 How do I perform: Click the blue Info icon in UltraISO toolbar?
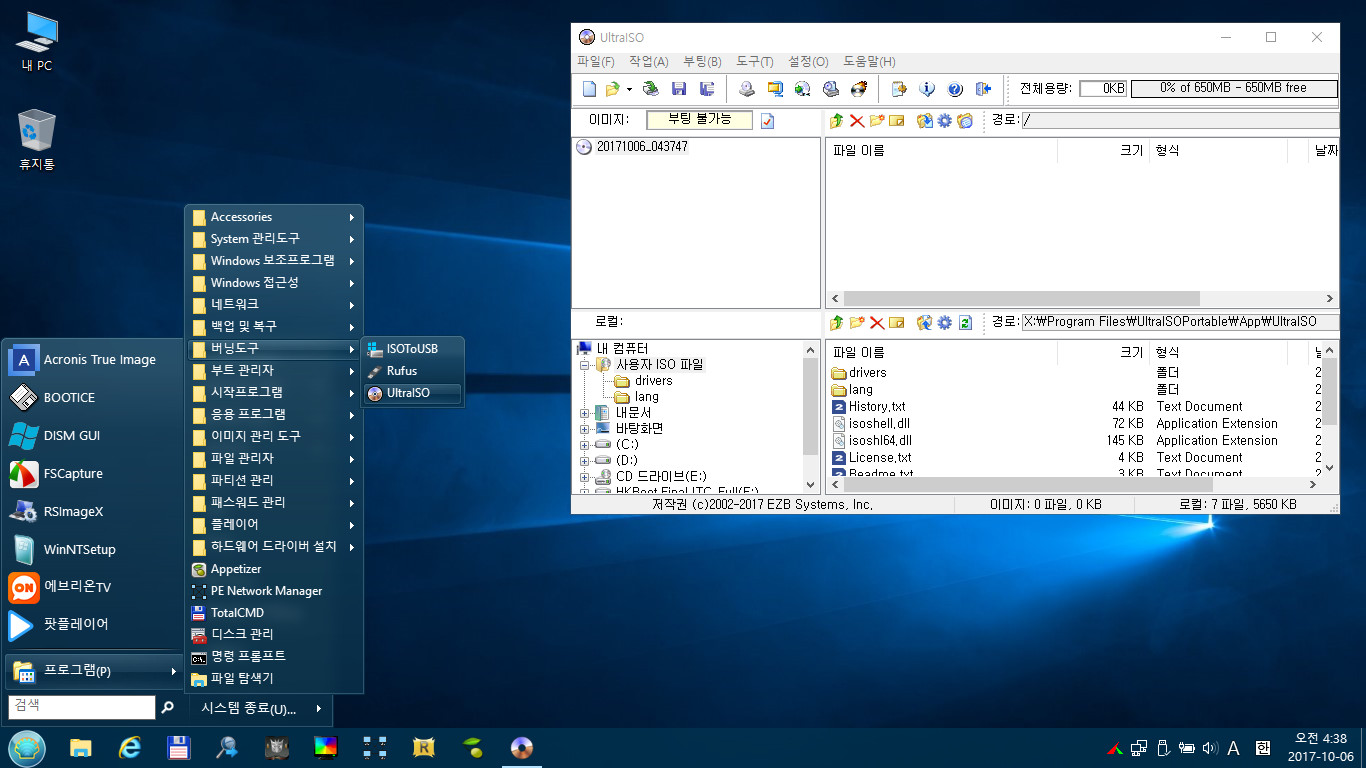[x=927, y=88]
